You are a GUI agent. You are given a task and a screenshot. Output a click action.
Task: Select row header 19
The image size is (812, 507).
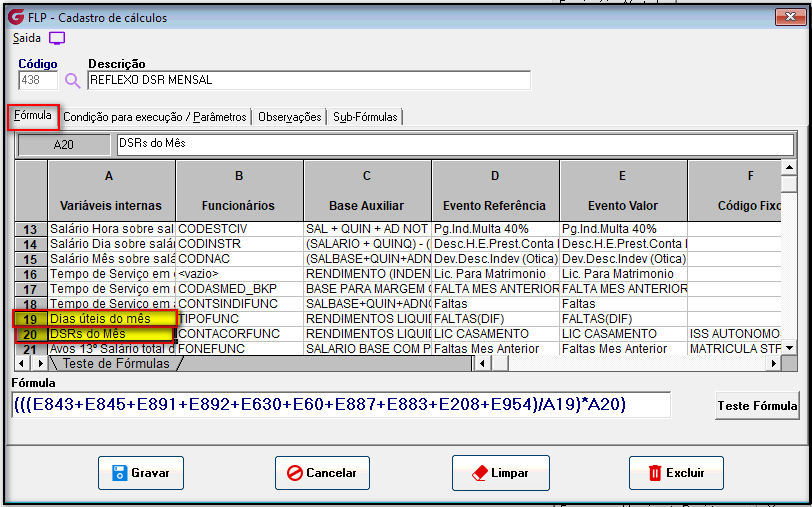31,319
